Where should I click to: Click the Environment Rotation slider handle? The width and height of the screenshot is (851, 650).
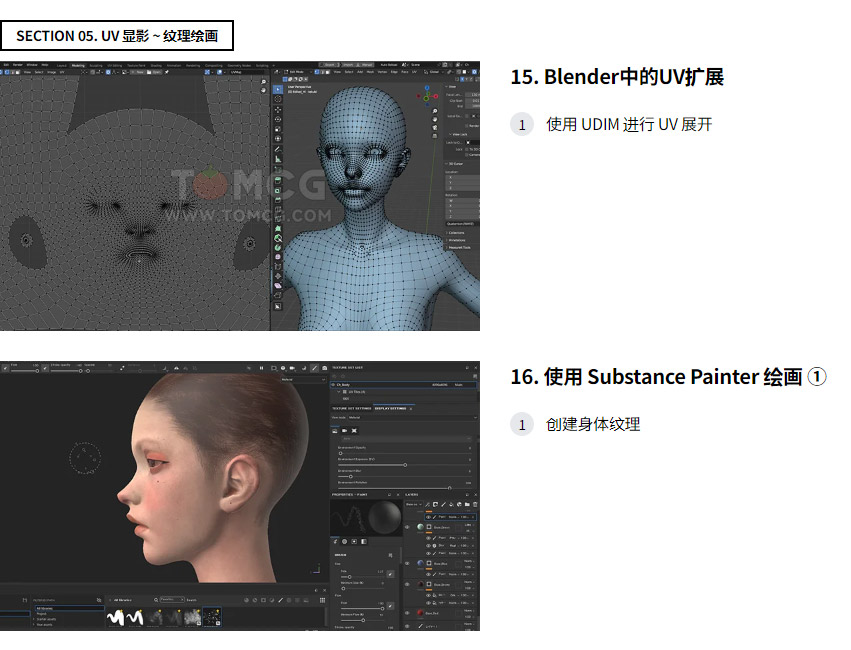pyautogui.click(x=449, y=488)
